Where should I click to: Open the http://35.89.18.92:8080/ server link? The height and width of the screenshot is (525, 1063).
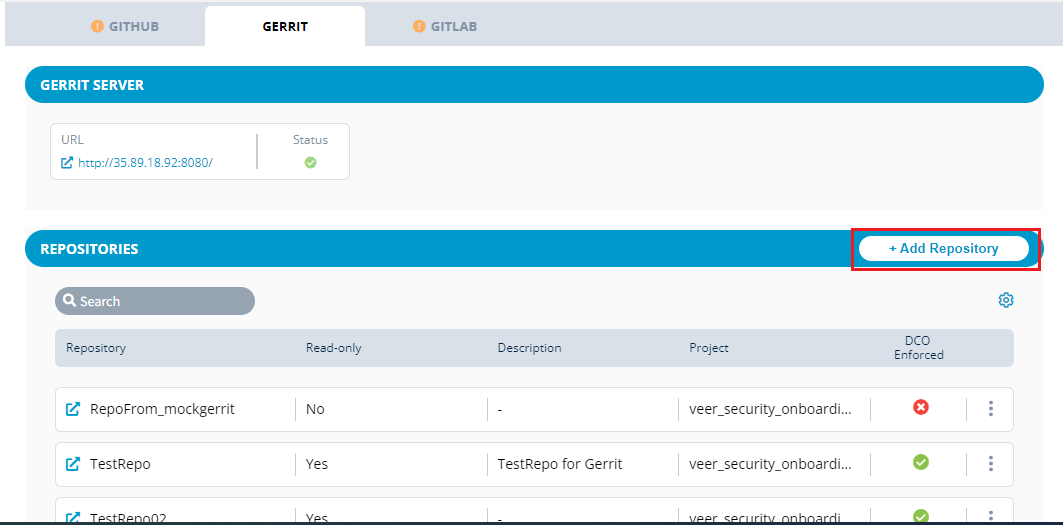pyautogui.click(x=145, y=163)
